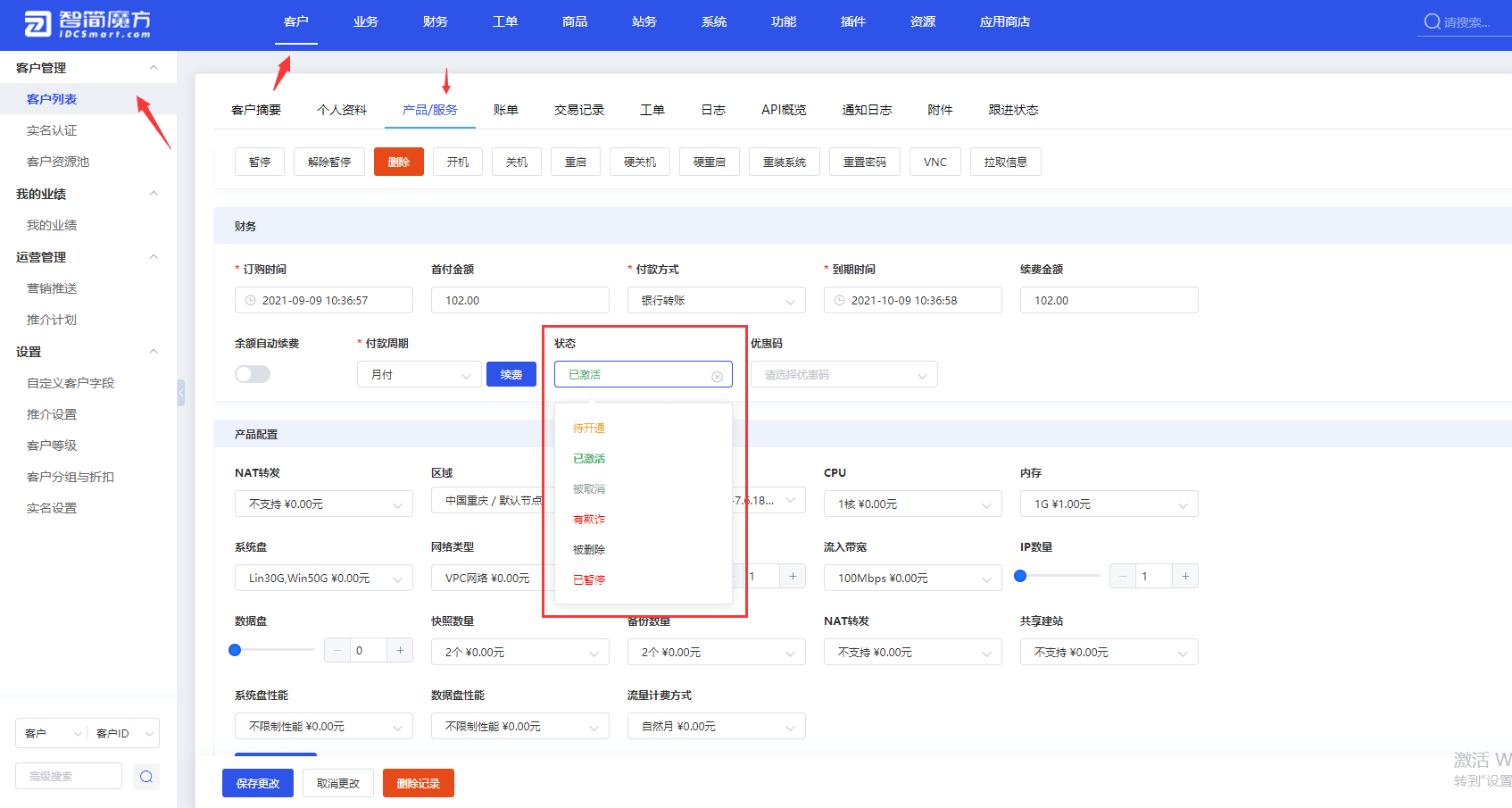This screenshot has height=808, width=1512.
Task: Open the 系统盘 dropdown
Action: (x=324, y=579)
